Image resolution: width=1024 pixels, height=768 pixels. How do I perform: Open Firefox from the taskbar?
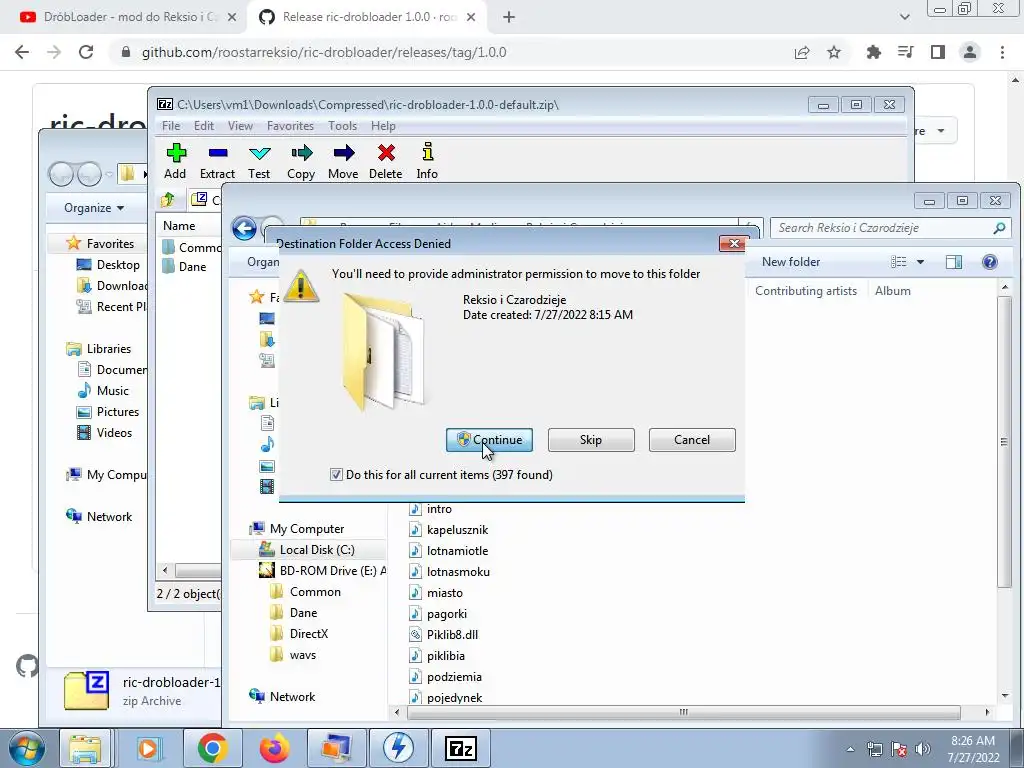point(274,748)
